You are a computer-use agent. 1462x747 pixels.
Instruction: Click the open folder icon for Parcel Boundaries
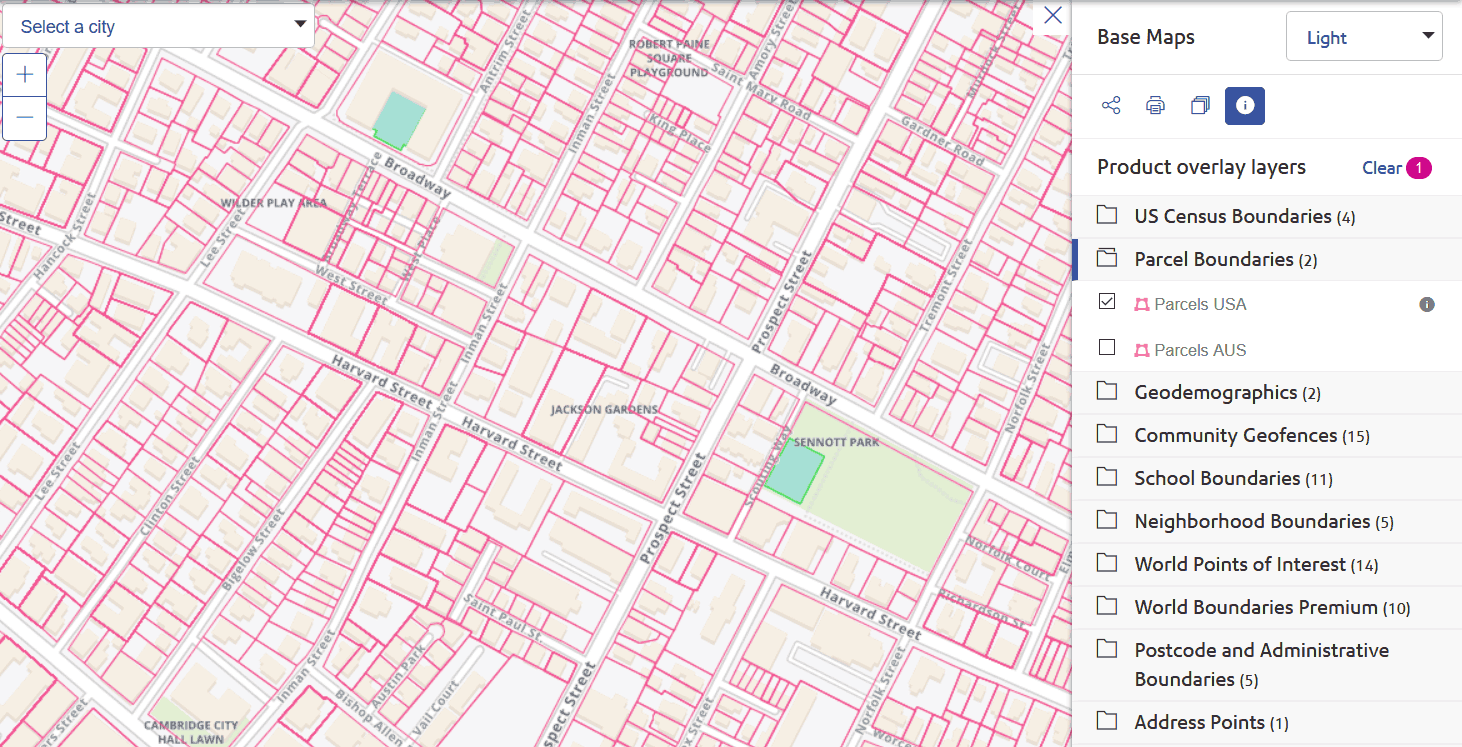[1107, 258]
